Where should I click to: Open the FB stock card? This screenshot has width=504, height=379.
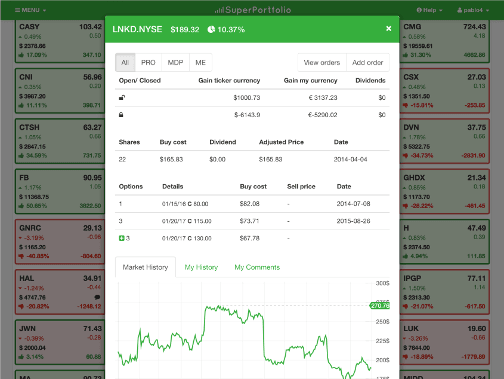pyautogui.click(x=60, y=191)
